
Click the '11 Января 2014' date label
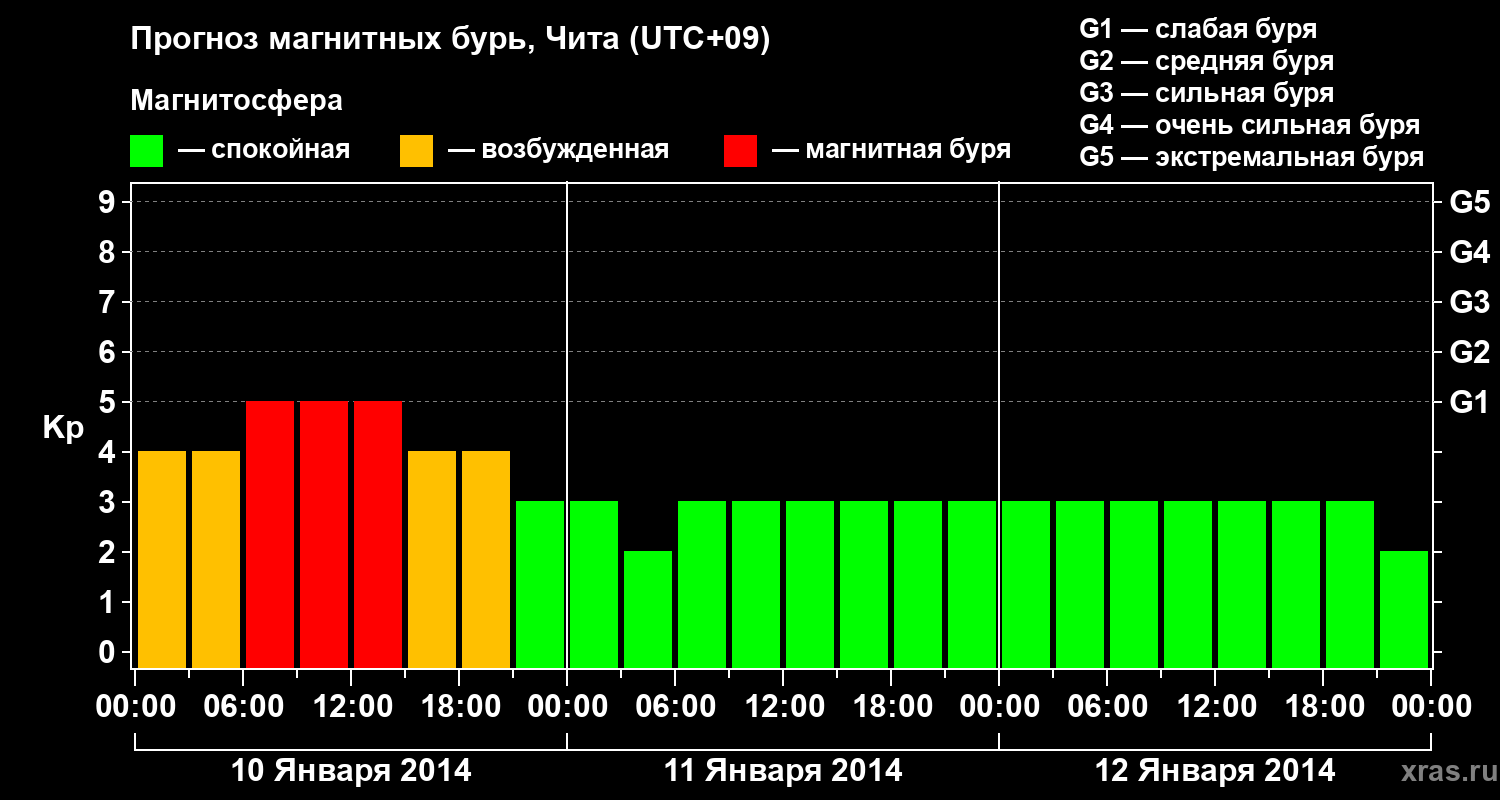(x=783, y=771)
